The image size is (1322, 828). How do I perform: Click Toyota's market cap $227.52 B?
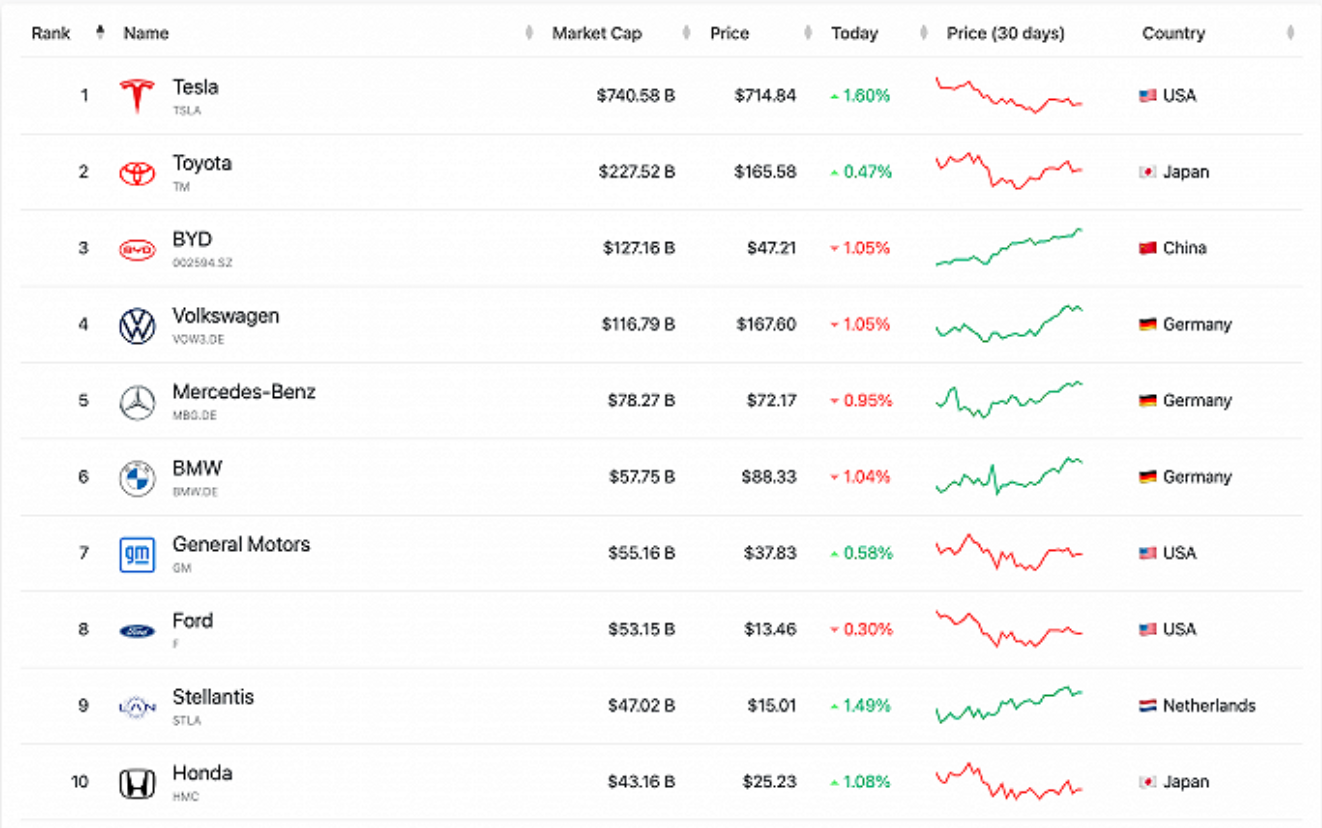(x=637, y=172)
